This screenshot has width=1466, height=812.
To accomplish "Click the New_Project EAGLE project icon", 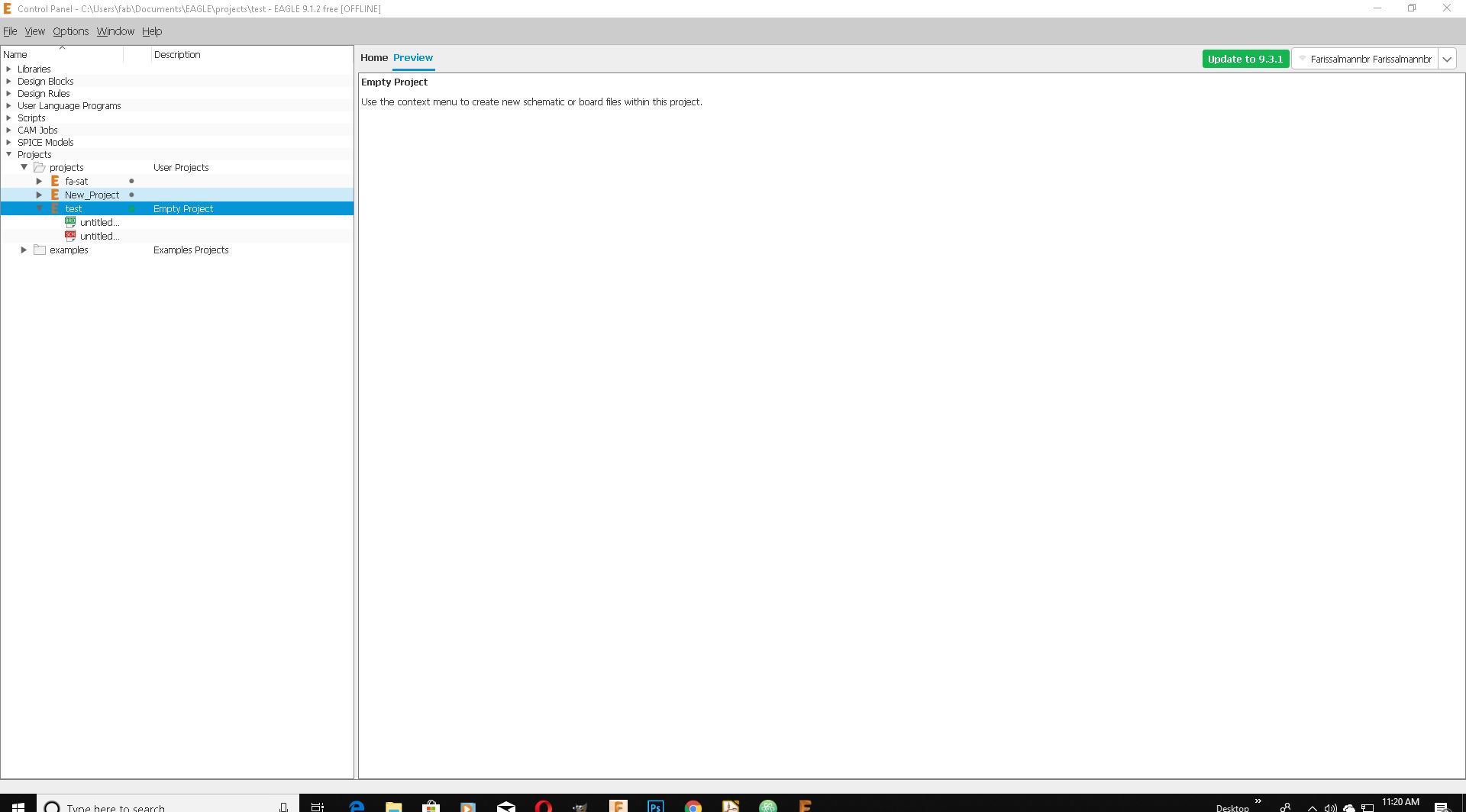I will (55, 195).
